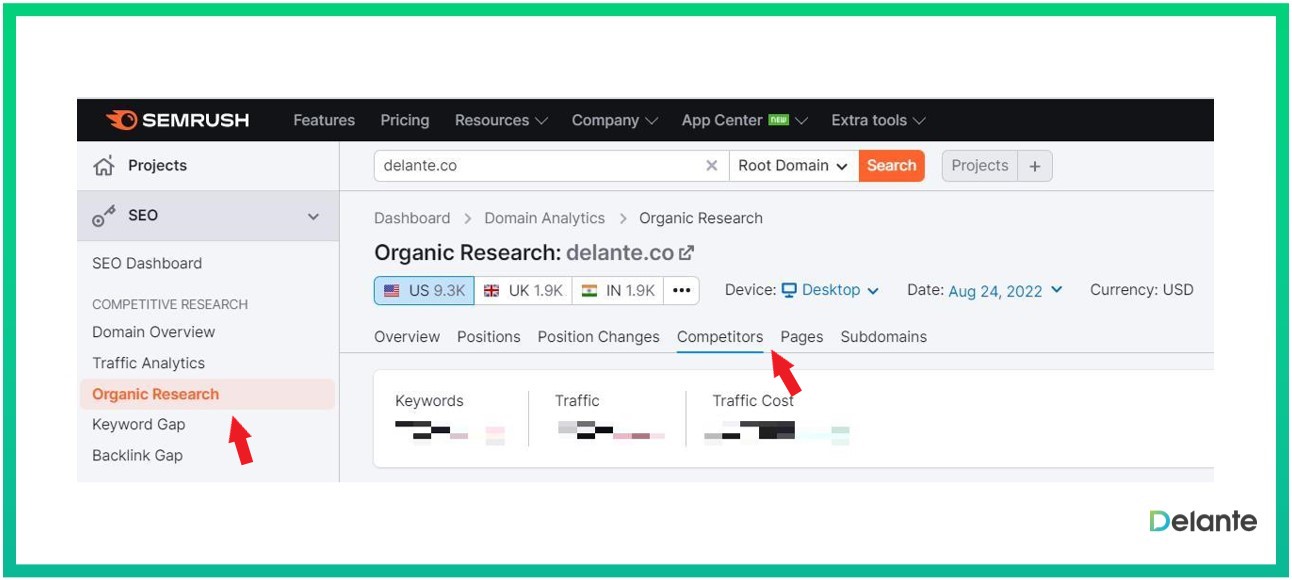Open Features in the top navigation
This screenshot has width=1292, height=580.
pyautogui.click(x=324, y=120)
